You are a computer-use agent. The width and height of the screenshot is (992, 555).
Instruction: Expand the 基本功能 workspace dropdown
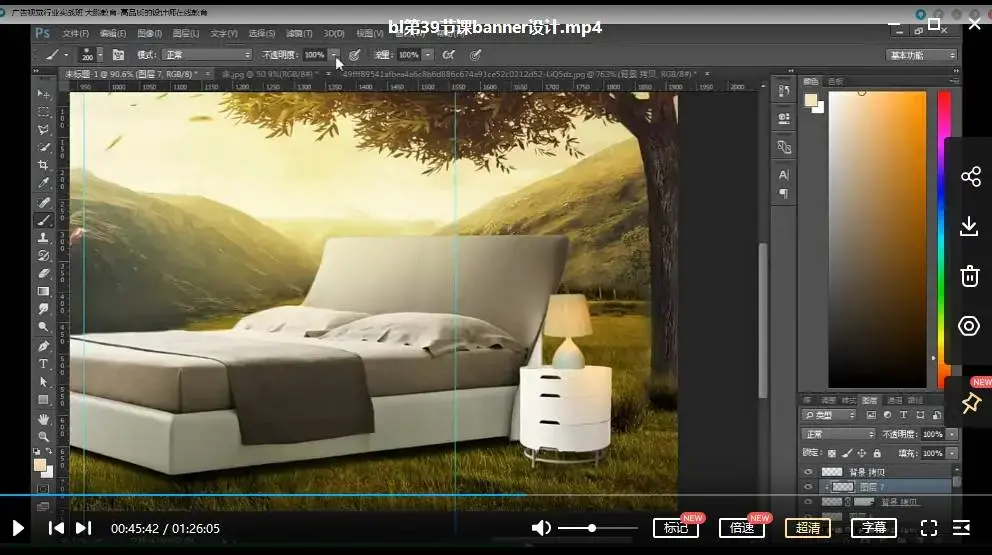[919, 55]
